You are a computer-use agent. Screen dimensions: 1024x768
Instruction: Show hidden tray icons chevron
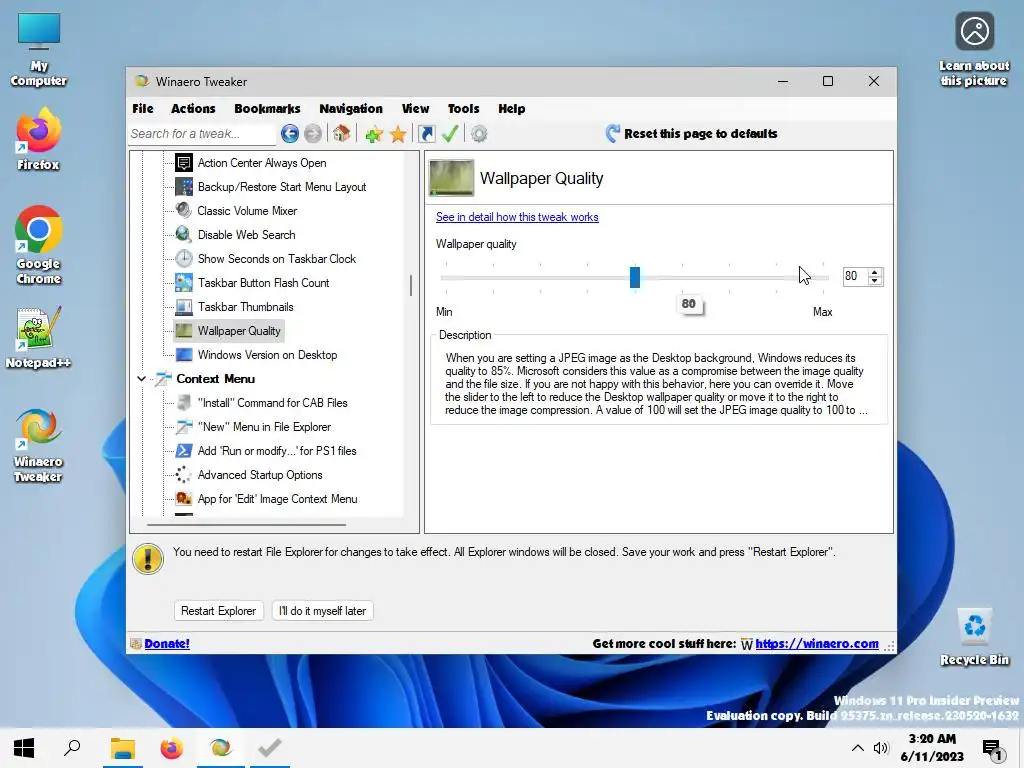tap(857, 748)
